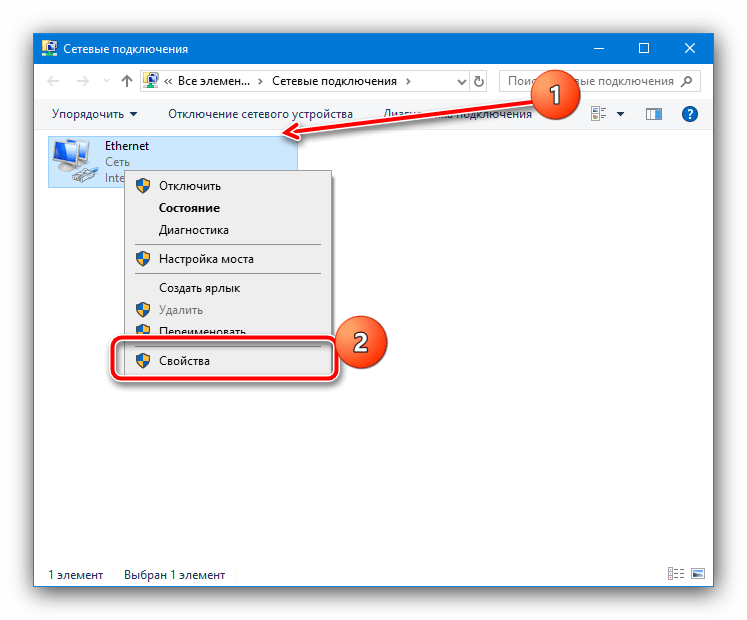Expand the double-chevron at address bar start
747x620 pixels.
(168, 81)
